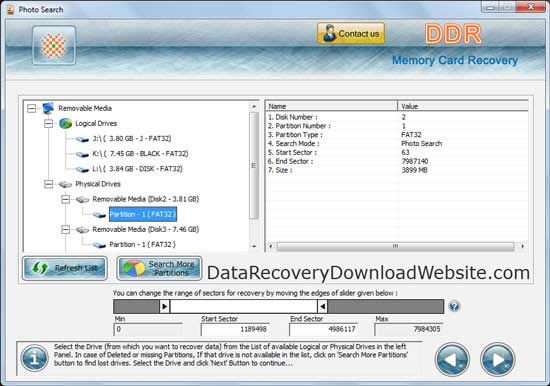Image resolution: width=550 pixels, height=386 pixels.
Task: Select highlighted Partition - 1 (FAT32) under Disk2
Action: (143, 214)
